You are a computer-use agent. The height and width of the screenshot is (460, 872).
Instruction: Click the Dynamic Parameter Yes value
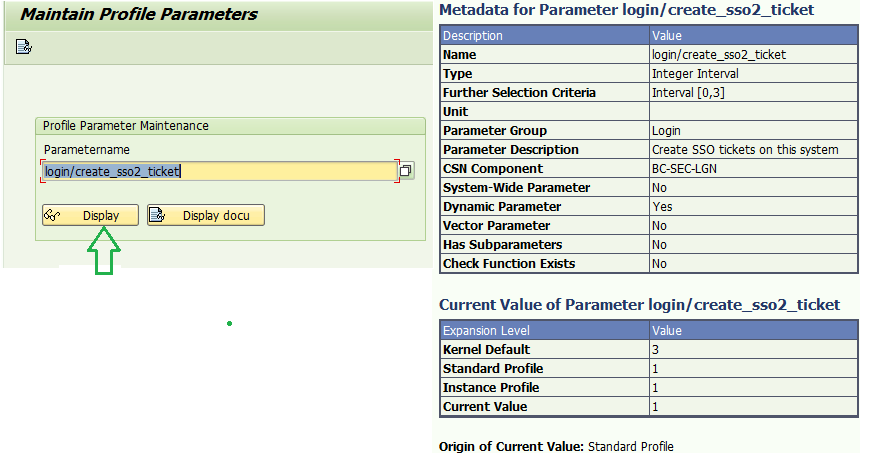(x=661, y=207)
